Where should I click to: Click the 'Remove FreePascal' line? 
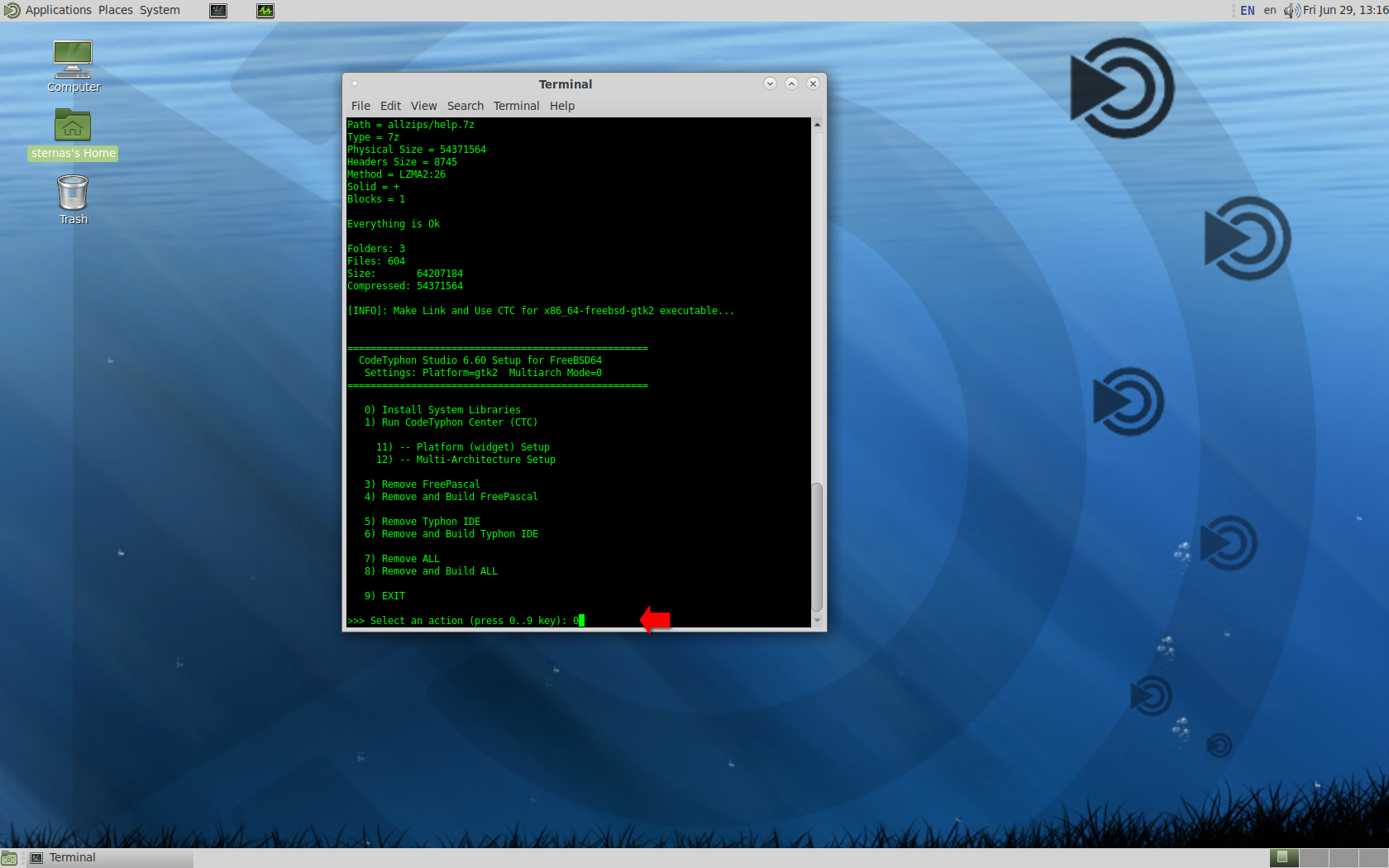[x=422, y=484]
